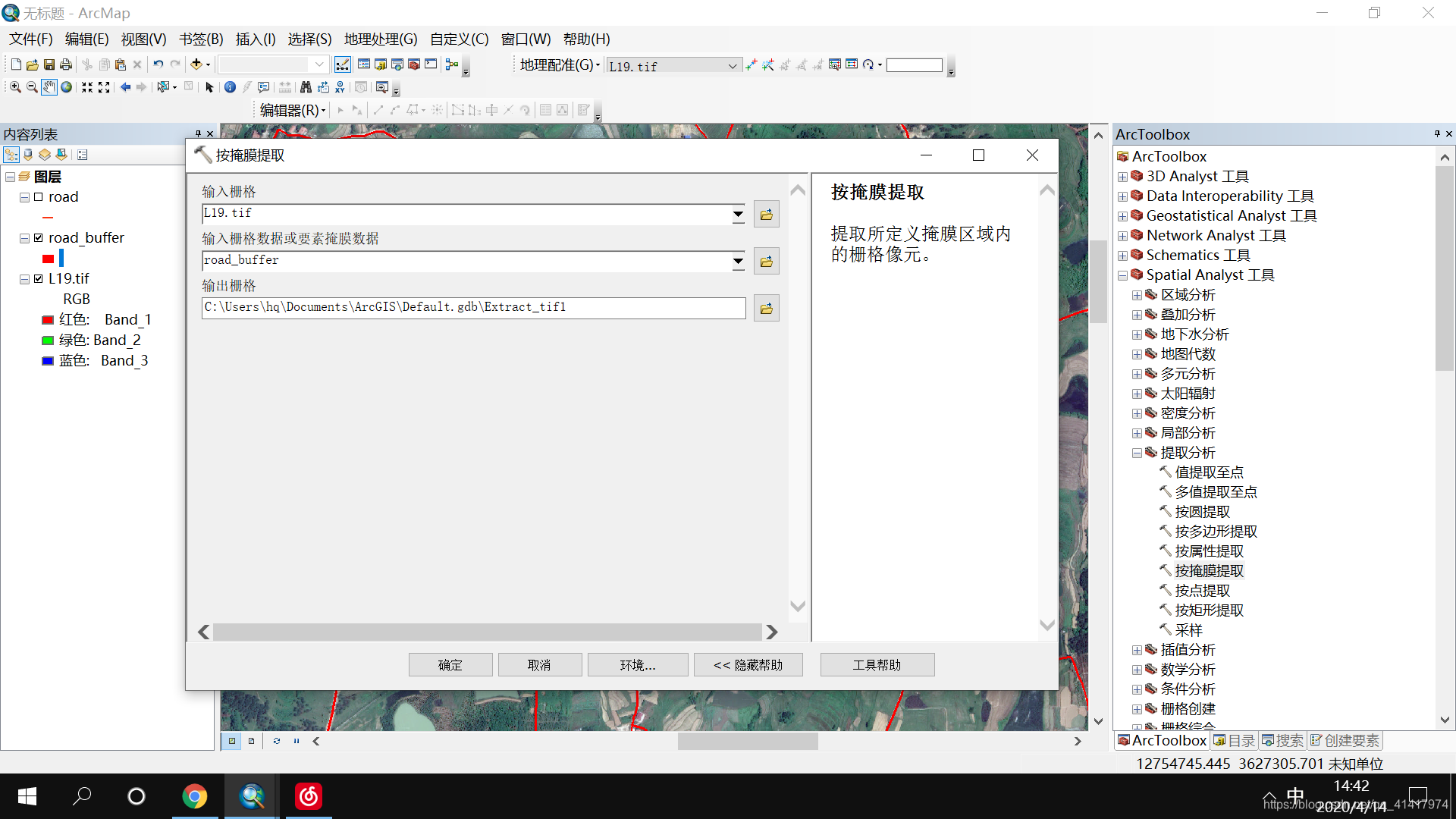Click the road_buffer red color swatch

click(49, 259)
